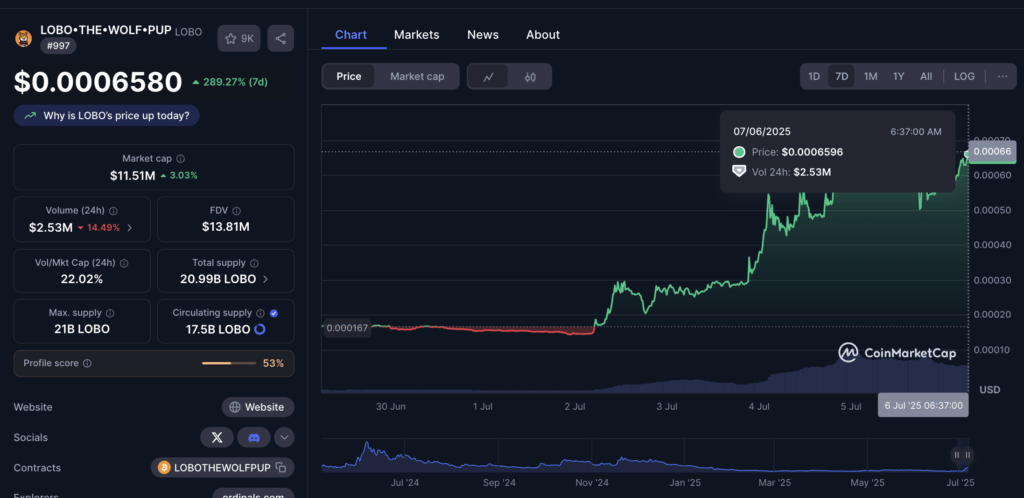The image size is (1024, 498).
Task: Click the 6 Jul '25 06:37:00 time label
Action: tap(923, 405)
